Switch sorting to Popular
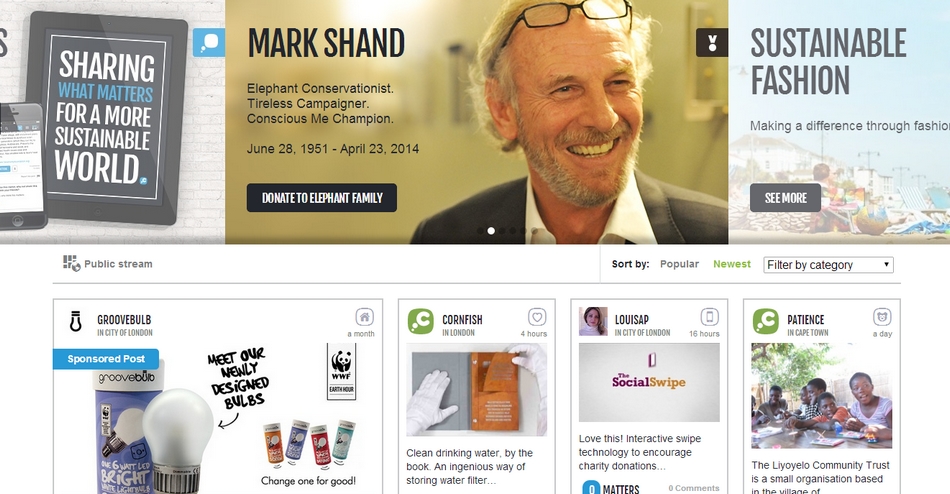This screenshot has height=494, width=950. tap(679, 264)
